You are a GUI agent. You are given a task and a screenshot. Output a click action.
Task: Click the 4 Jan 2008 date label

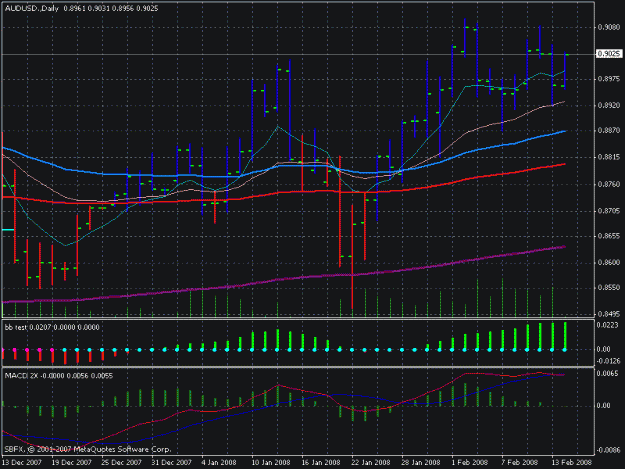click(219, 463)
